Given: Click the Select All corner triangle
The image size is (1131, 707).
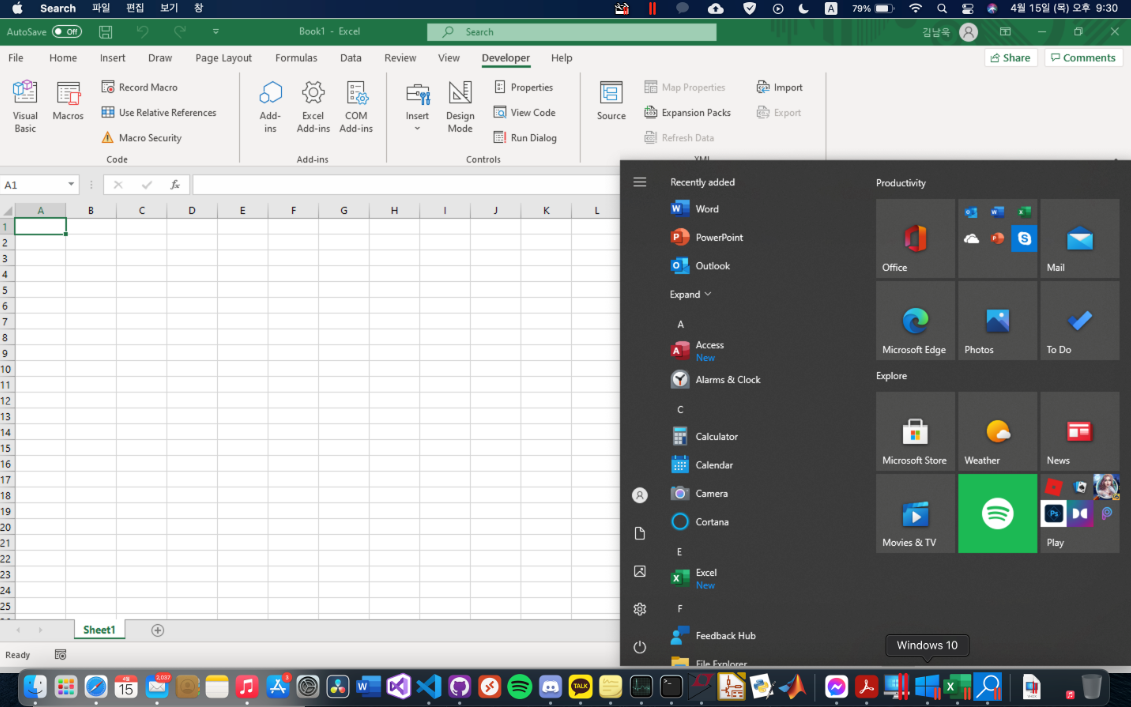Looking at the screenshot, I should 8,211.
